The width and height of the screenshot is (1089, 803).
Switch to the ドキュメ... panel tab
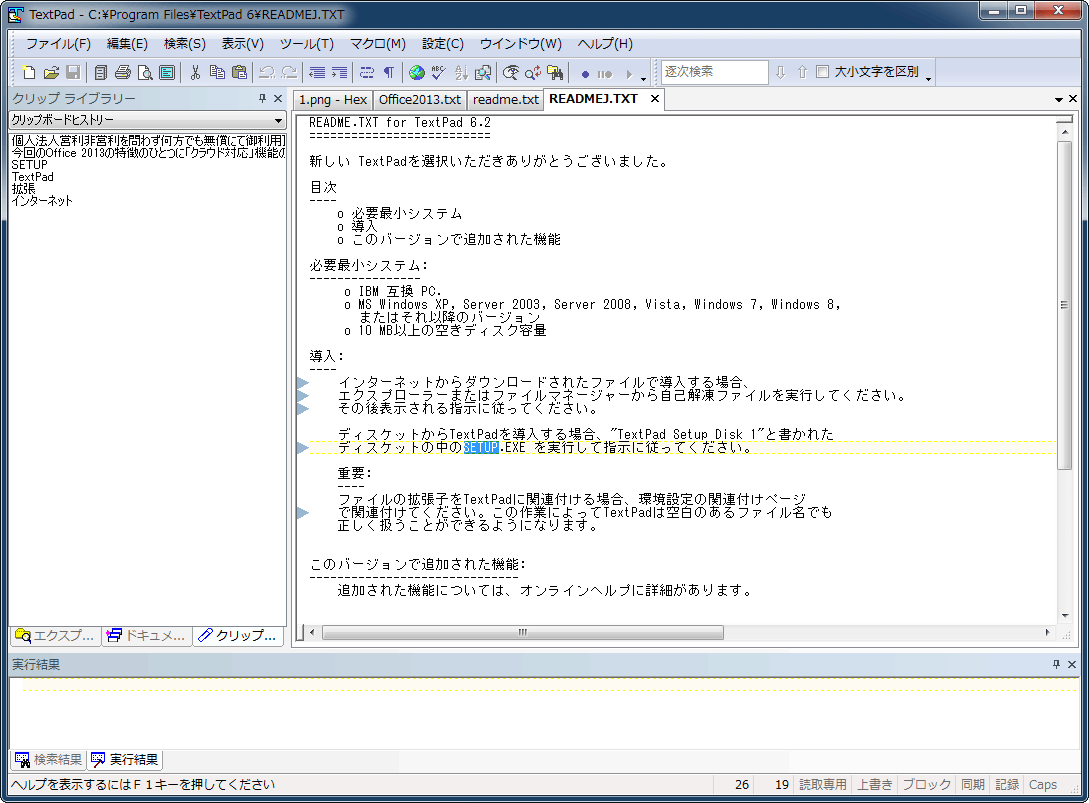[147, 635]
